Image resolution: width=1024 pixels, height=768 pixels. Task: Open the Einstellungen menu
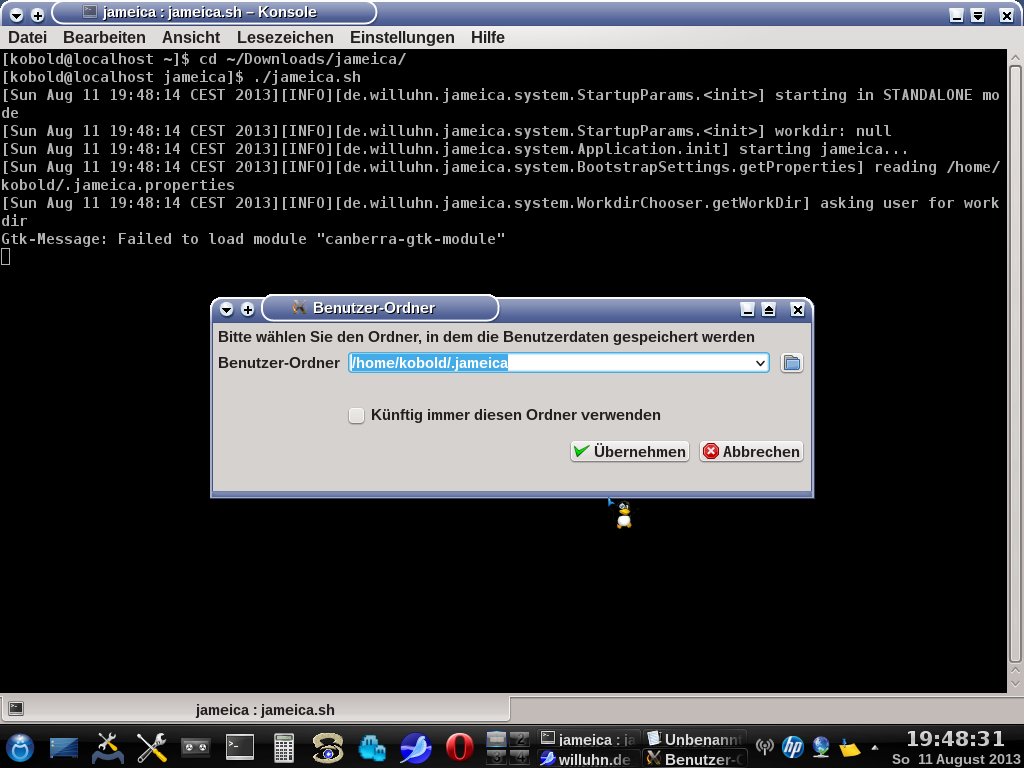(402, 37)
